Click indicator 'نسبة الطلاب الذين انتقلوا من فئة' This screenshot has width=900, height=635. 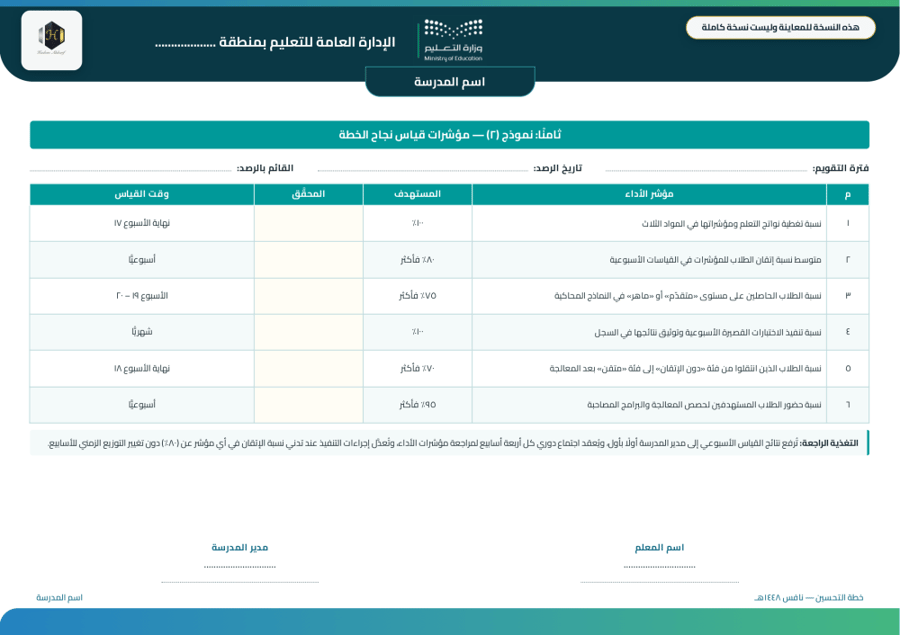[685, 369]
